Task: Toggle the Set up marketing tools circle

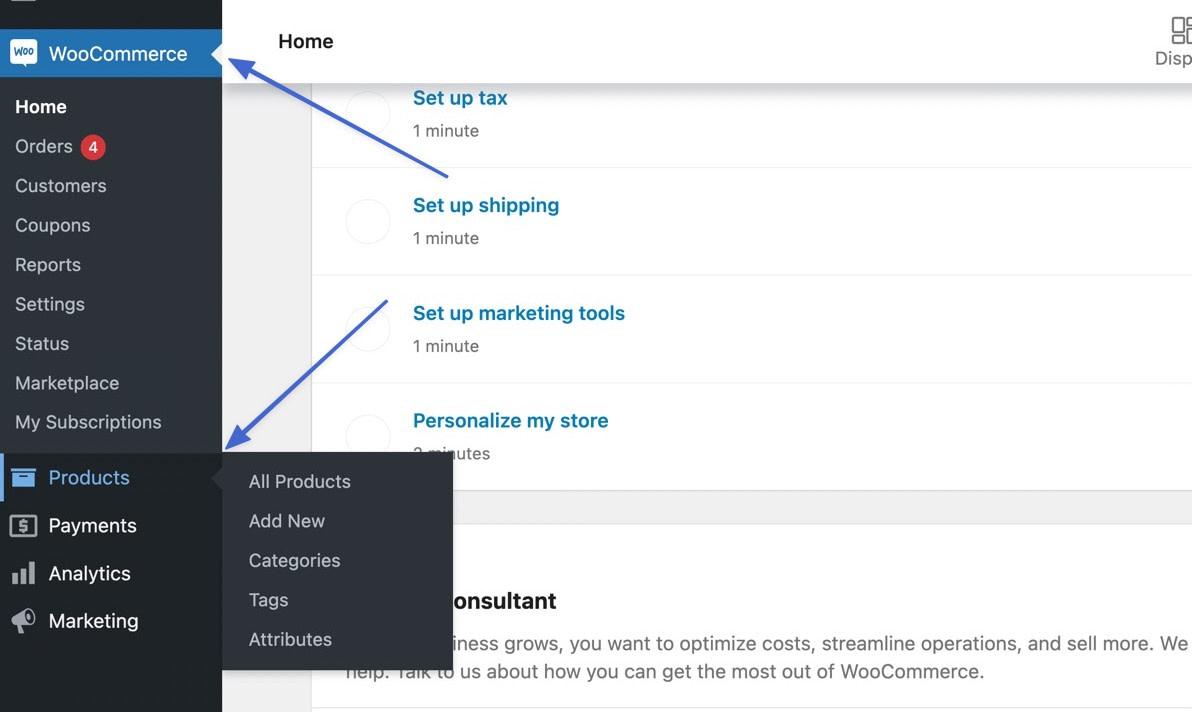Action: (x=368, y=329)
